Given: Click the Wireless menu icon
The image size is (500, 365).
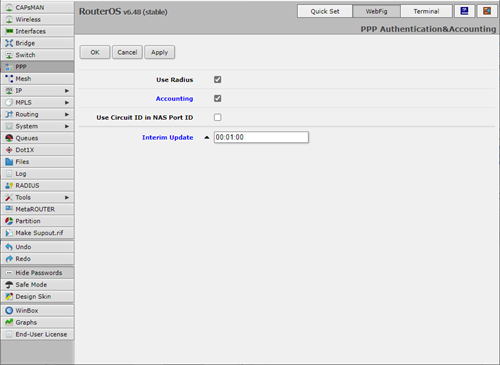Looking at the screenshot, I should [x=9, y=19].
